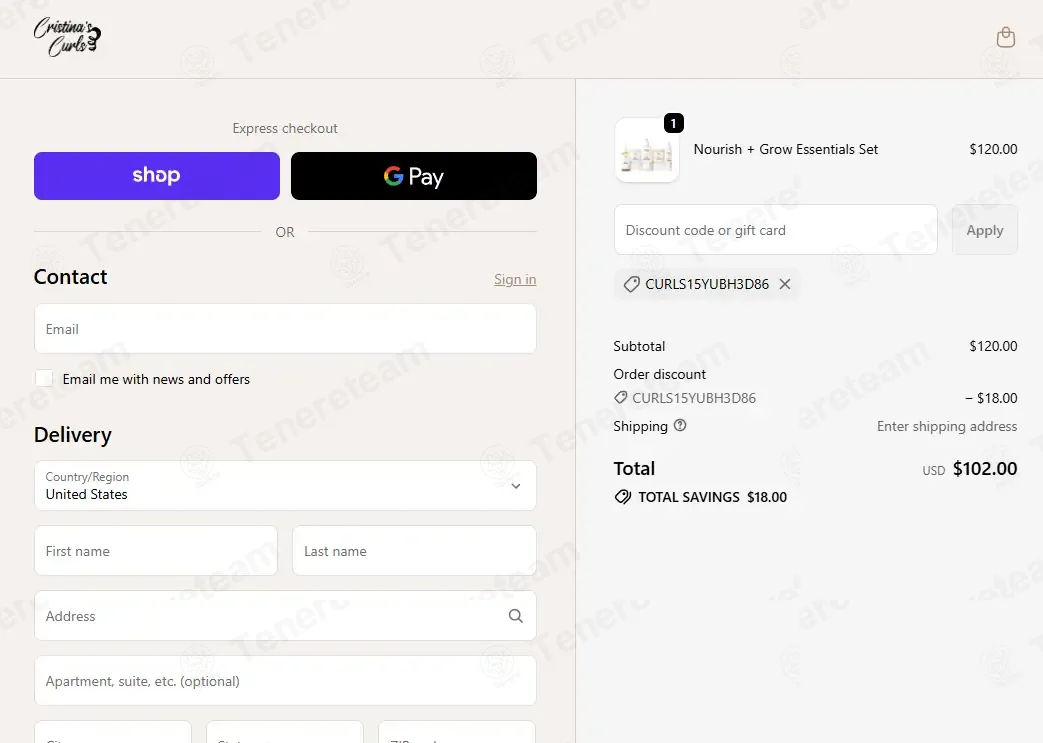
Task: Remove the CURLS15YUBH3D86 discount code
Action: 785,284
